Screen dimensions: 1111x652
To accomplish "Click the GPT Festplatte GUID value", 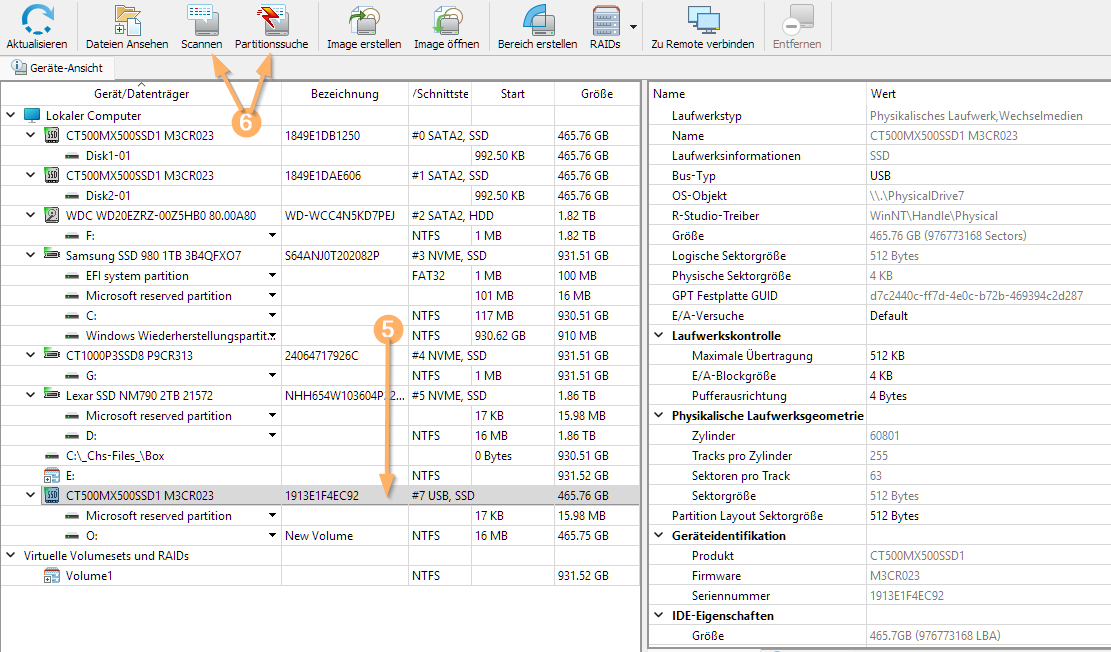I will pyautogui.click(x=976, y=296).
